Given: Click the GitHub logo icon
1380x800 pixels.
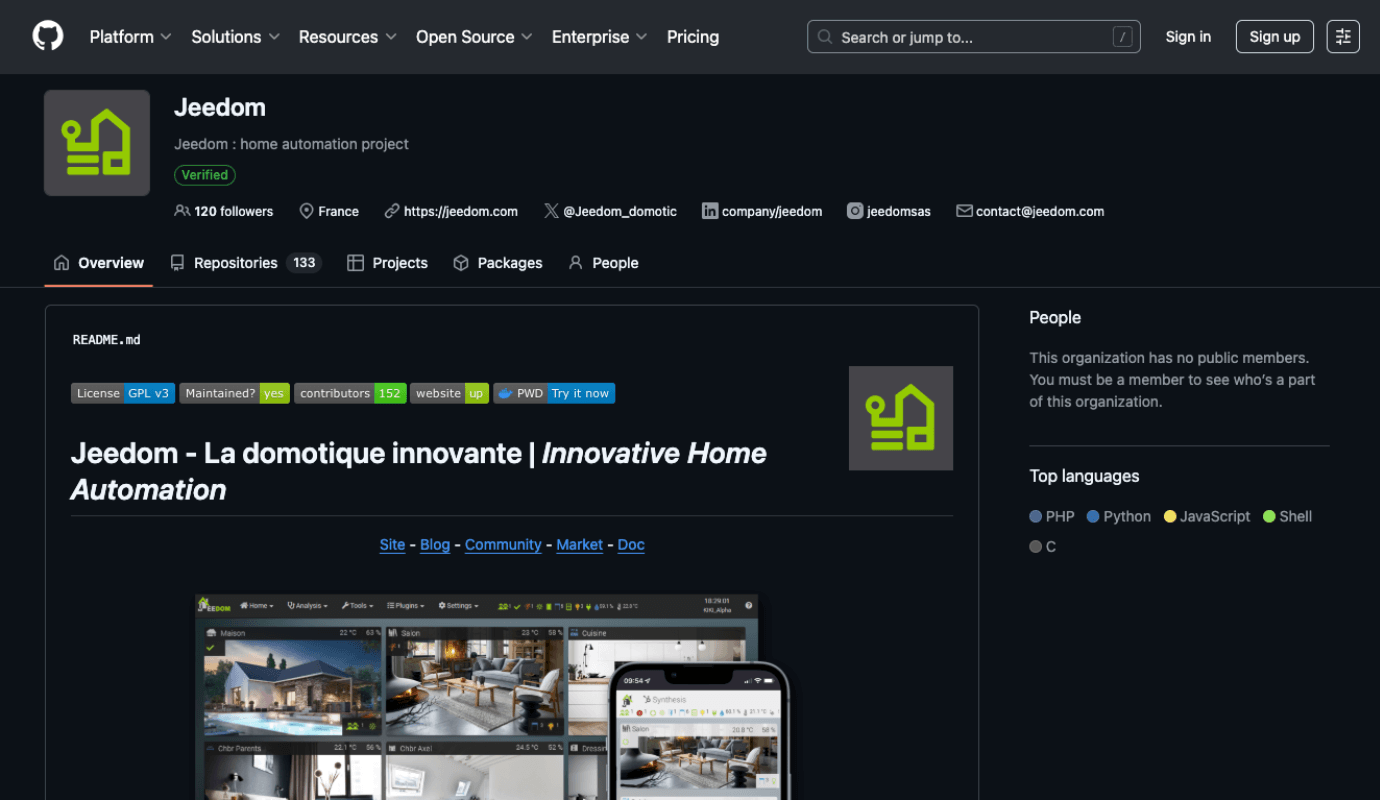Looking at the screenshot, I should (x=47, y=37).
